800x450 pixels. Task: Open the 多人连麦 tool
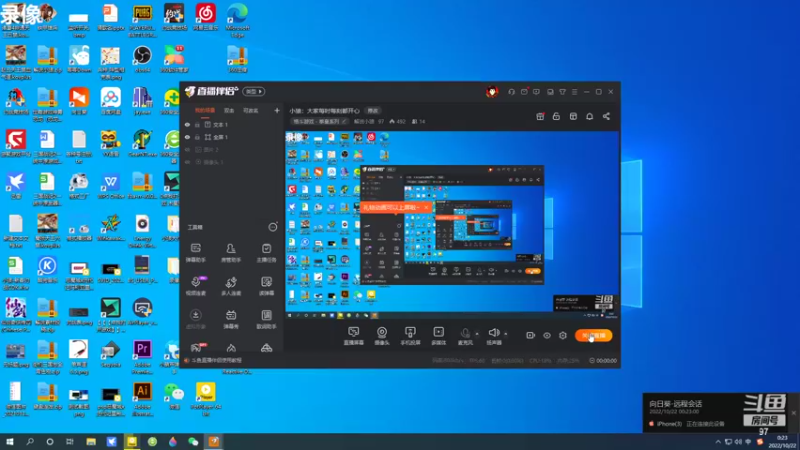tap(231, 286)
